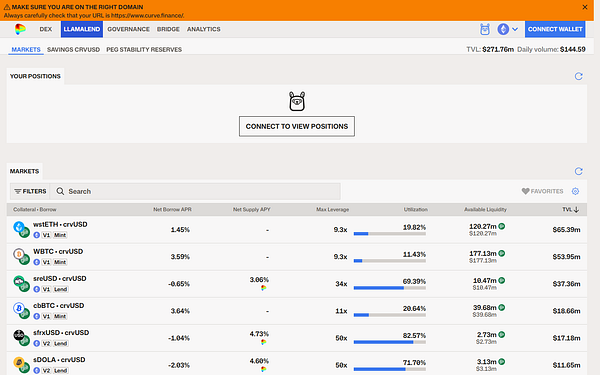Screen dimensions: 600x375
Task: Click the 3.59% borrow APR for WBTC
Action: click(x=180, y=257)
